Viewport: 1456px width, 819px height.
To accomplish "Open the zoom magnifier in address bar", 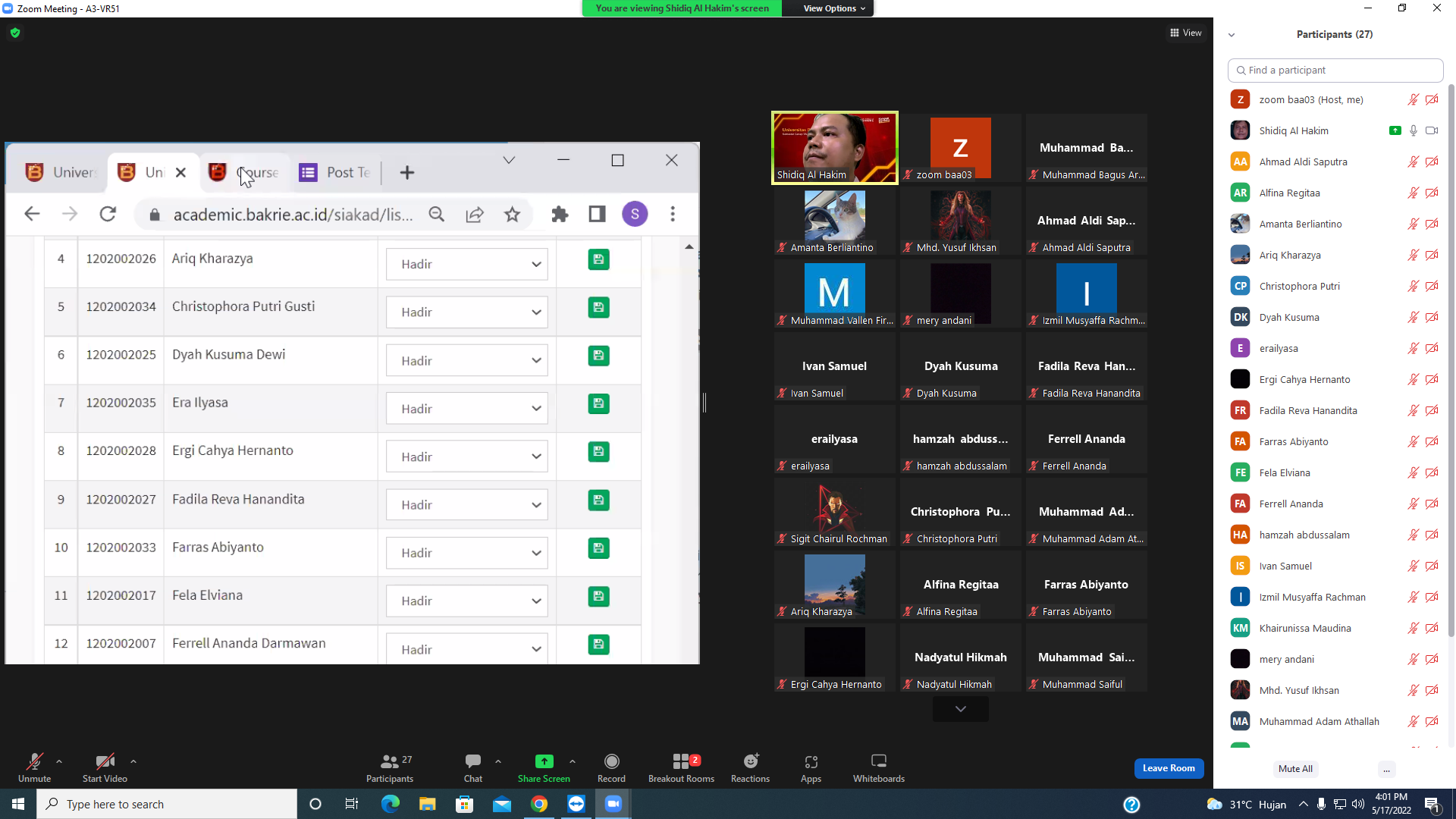I will pos(437,215).
